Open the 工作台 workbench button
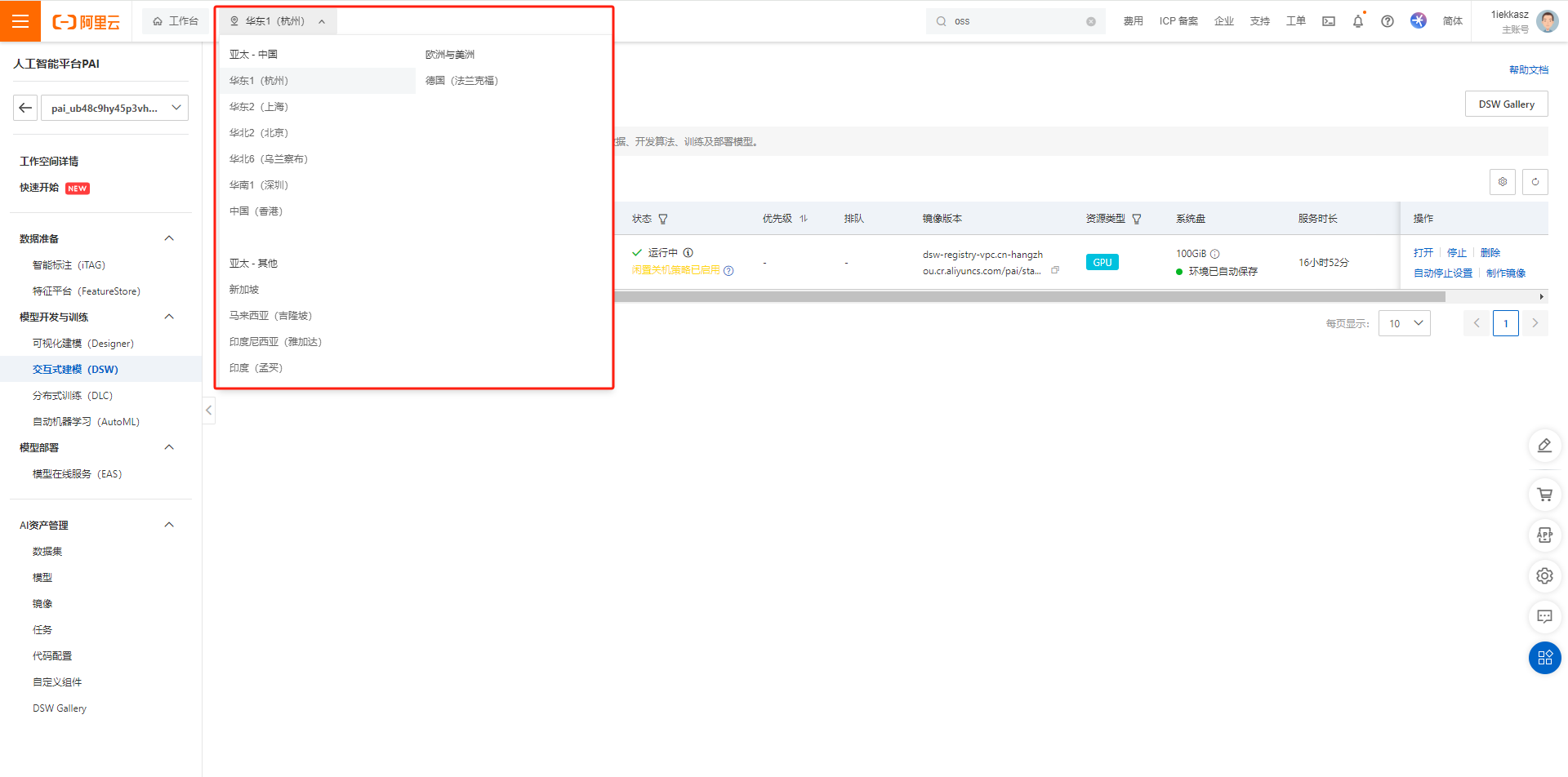1568x777 pixels. pyautogui.click(x=176, y=21)
